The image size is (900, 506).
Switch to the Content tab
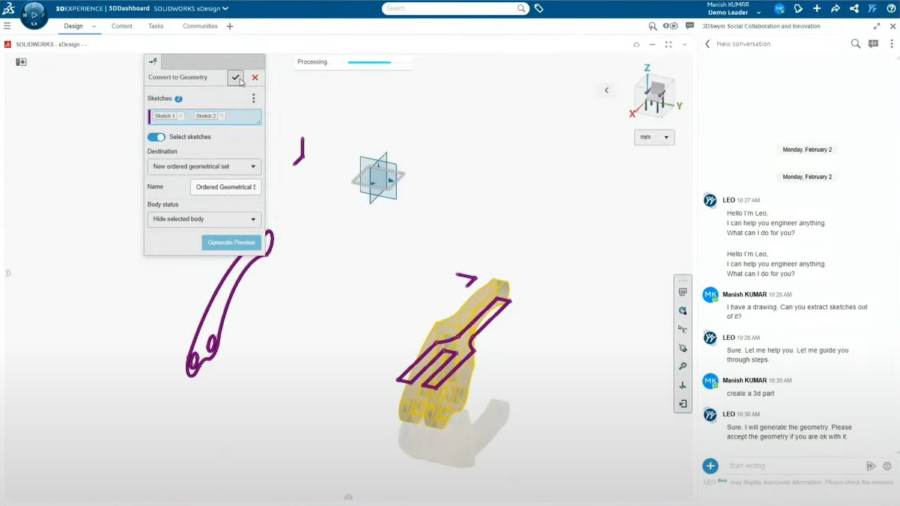click(x=122, y=26)
